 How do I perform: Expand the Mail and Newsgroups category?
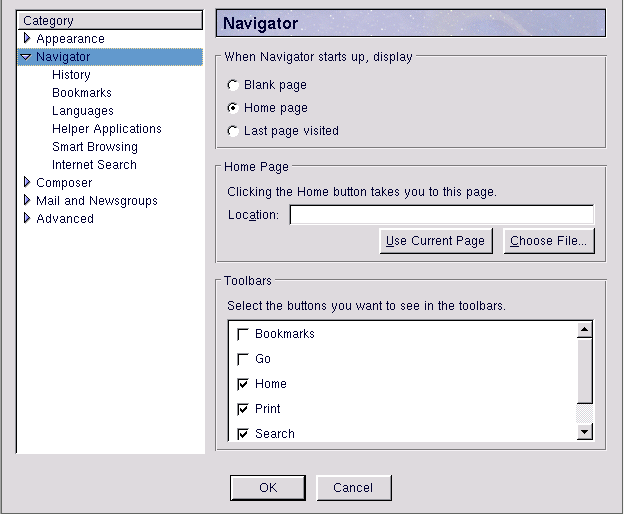click(x=27, y=201)
